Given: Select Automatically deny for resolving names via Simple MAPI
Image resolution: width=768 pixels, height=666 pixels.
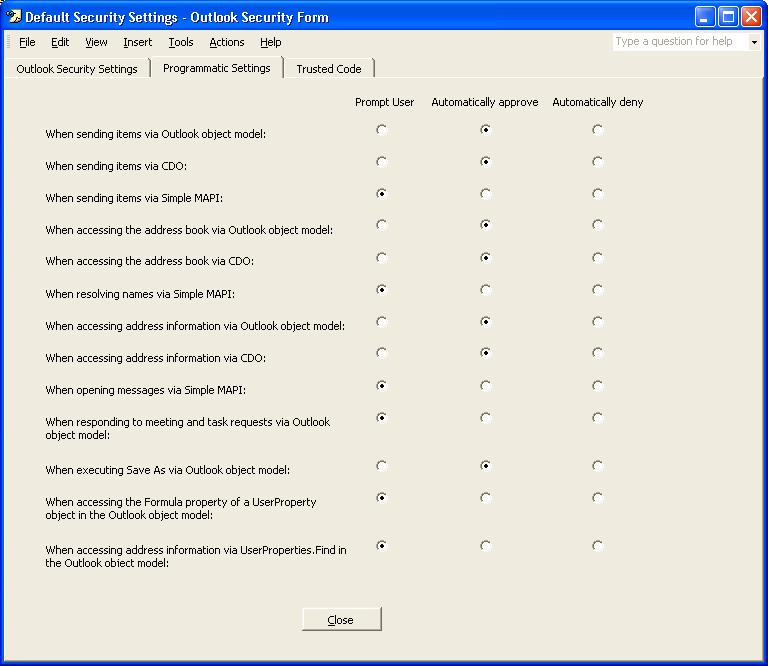Looking at the screenshot, I should (x=597, y=290).
